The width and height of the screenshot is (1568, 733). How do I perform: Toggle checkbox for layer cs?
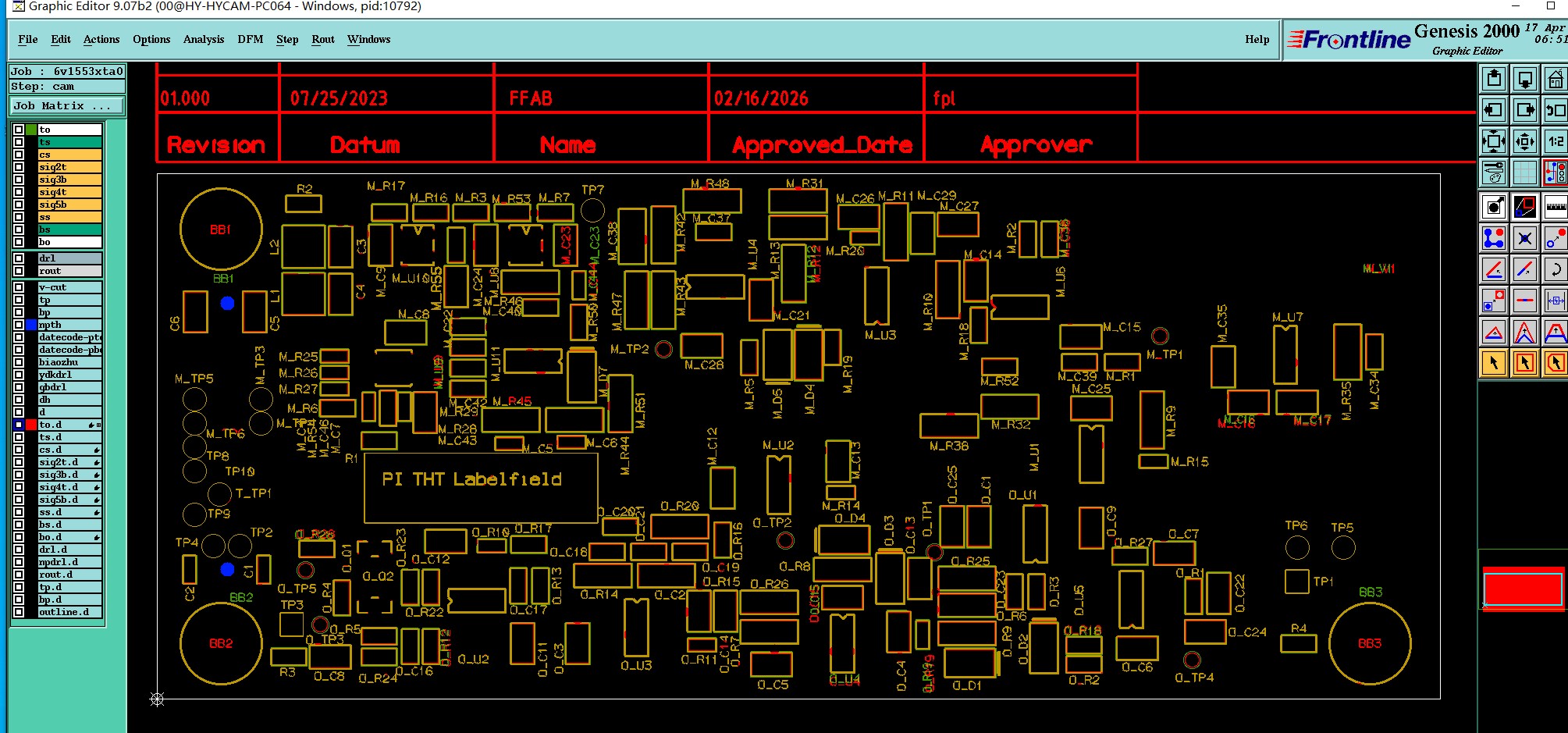19,155
